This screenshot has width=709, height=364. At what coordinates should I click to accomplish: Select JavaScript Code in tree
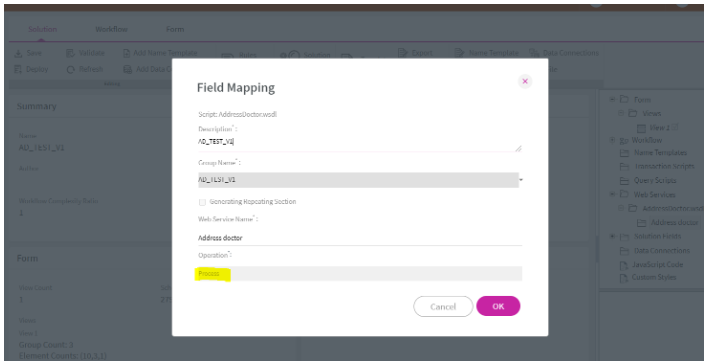[657, 265]
